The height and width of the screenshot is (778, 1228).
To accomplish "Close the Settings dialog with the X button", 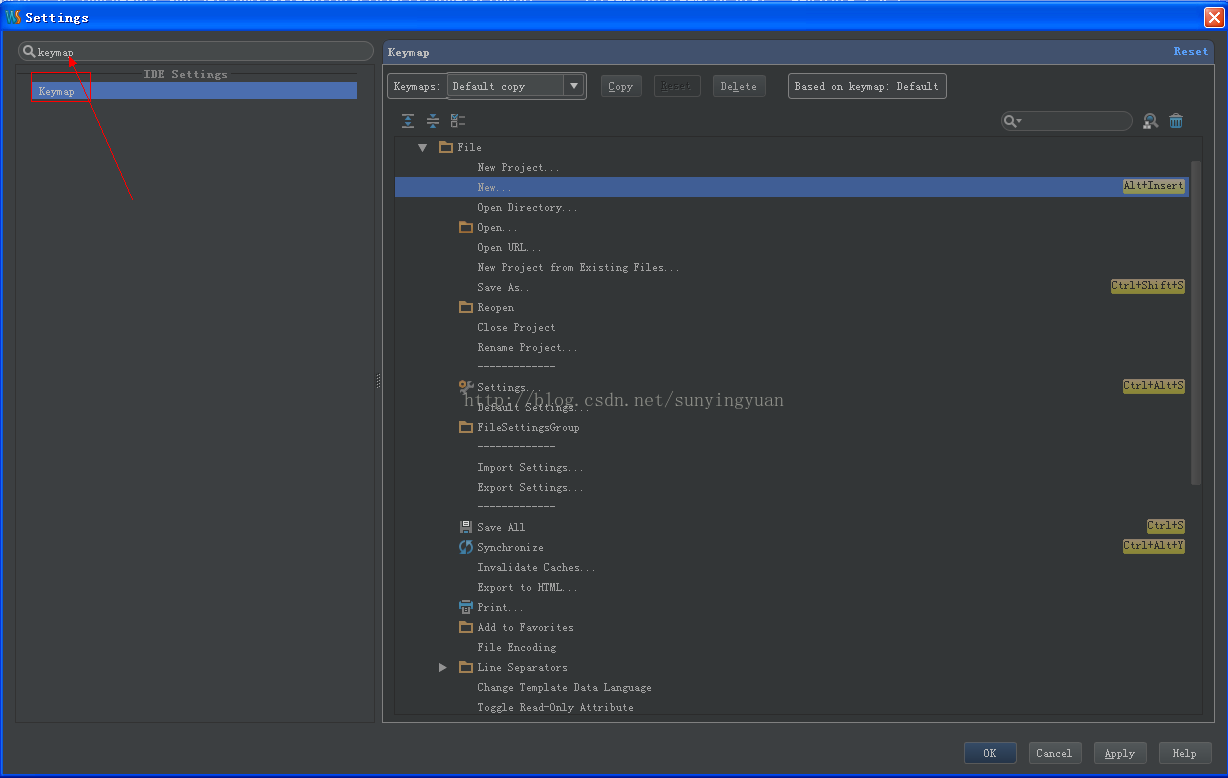I will (x=1213, y=17).
